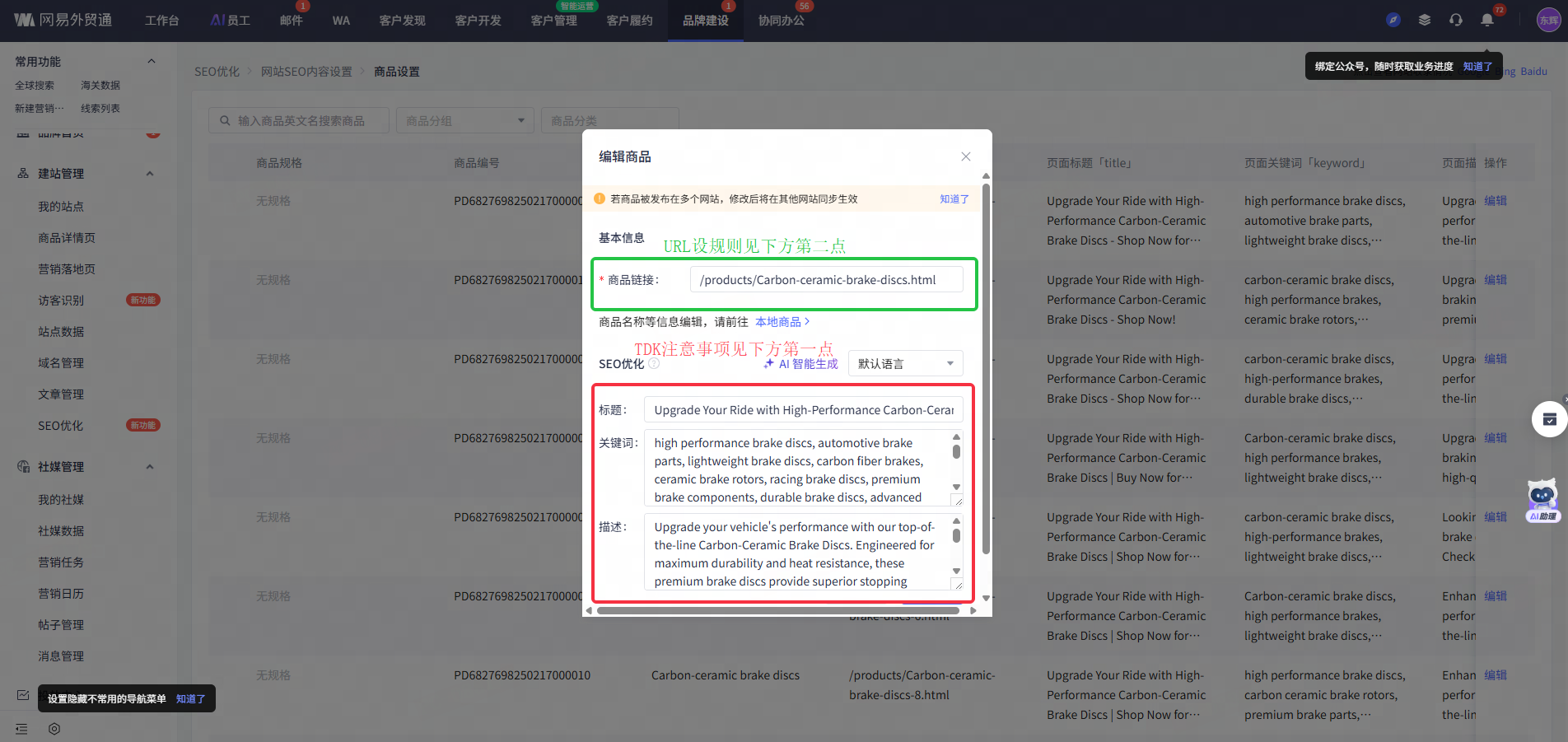Dismiss the sync notice via 知道了
The height and width of the screenshot is (742, 1568).
tap(954, 199)
